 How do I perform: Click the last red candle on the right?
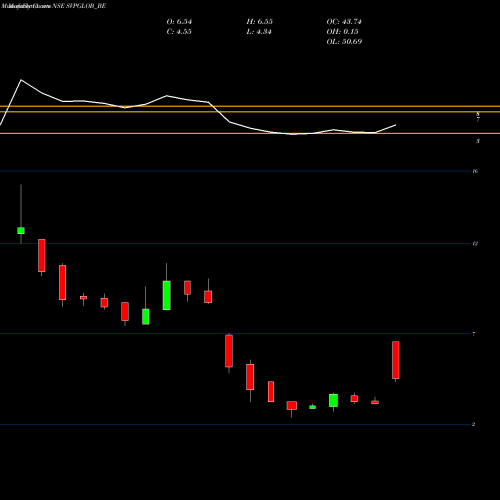tap(396, 360)
